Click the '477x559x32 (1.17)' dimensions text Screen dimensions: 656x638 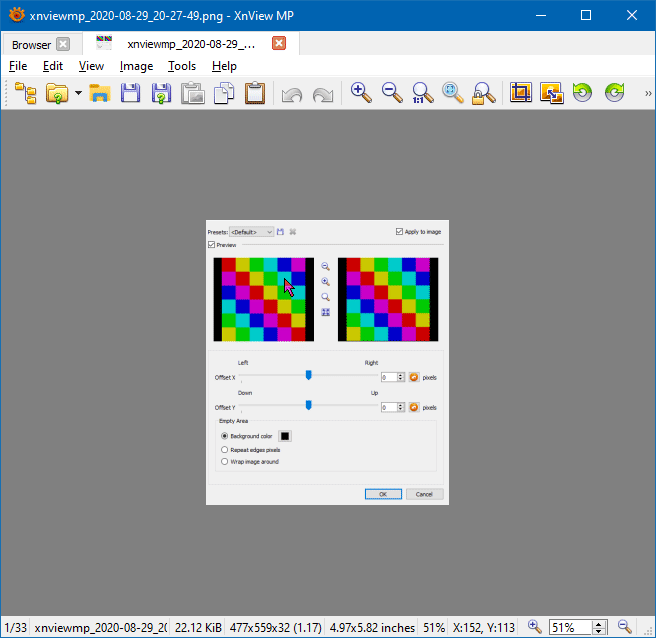[276, 628]
